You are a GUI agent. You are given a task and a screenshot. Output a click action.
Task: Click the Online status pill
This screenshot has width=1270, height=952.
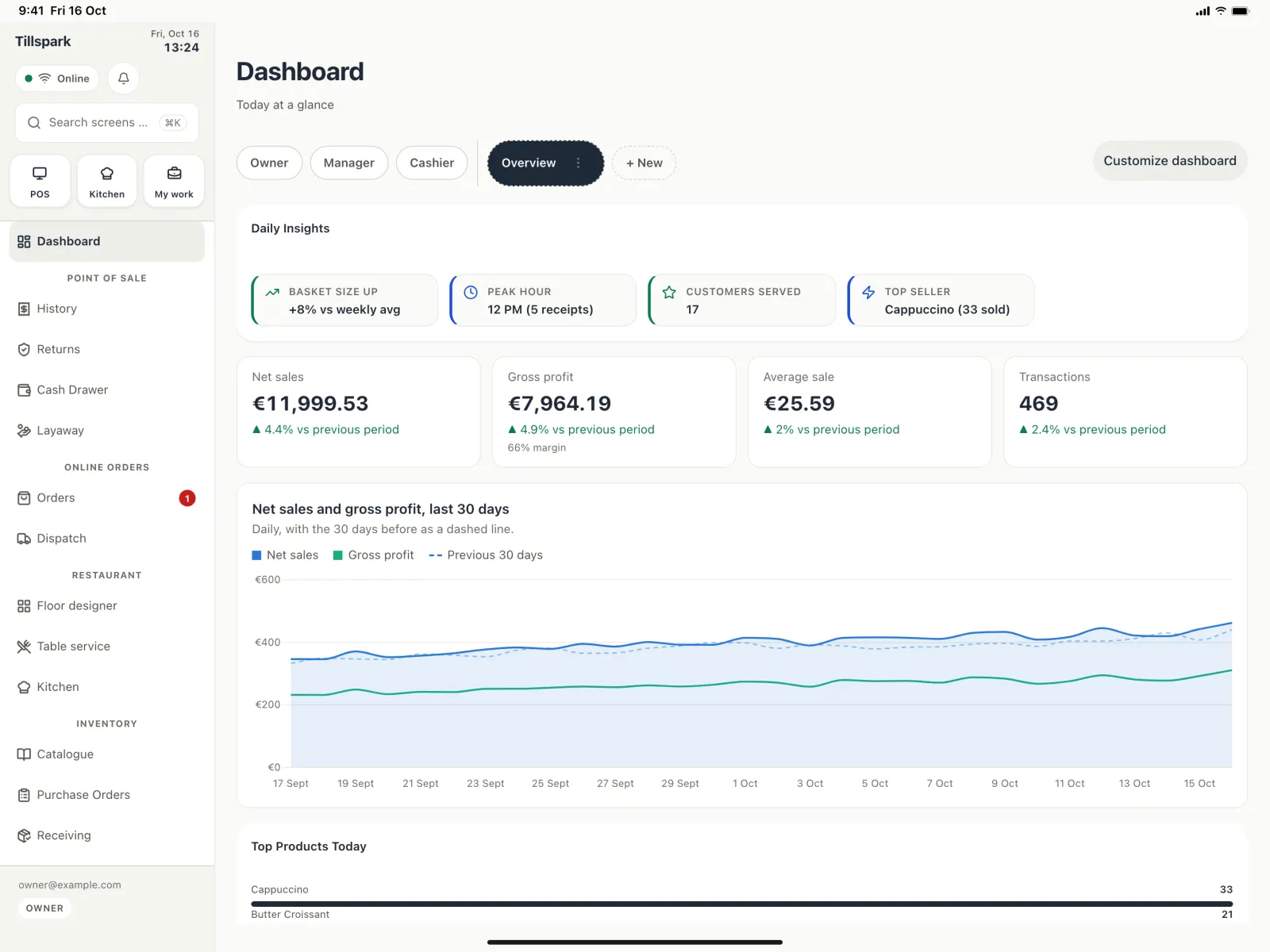click(57, 79)
